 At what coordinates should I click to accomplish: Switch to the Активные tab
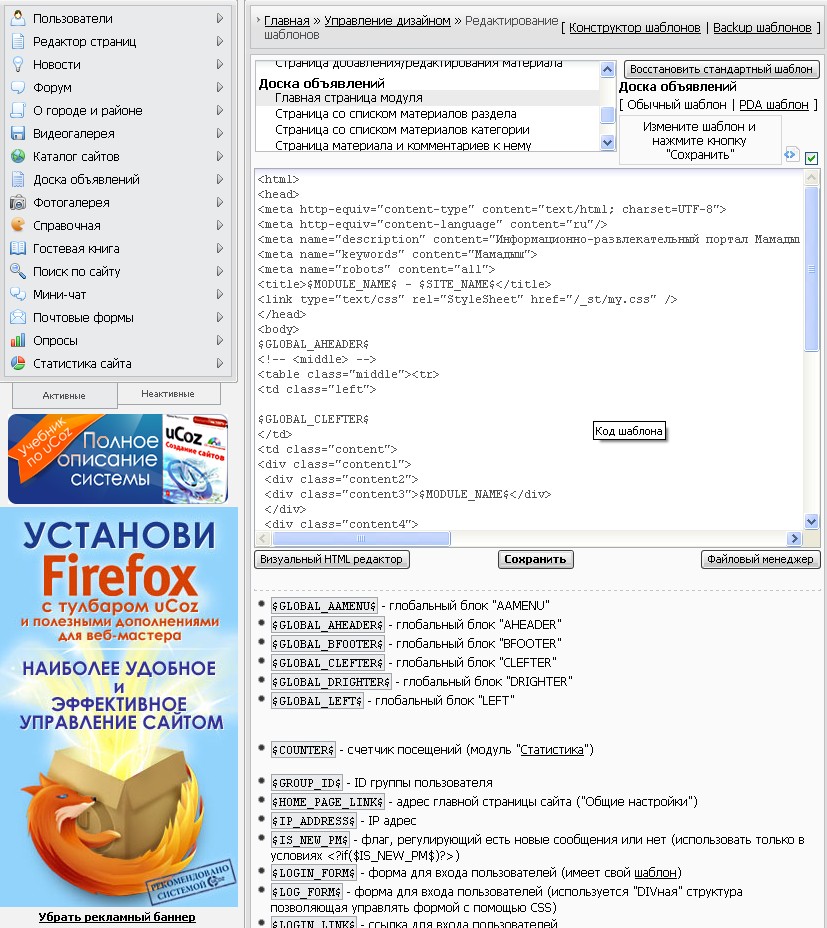[64, 395]
